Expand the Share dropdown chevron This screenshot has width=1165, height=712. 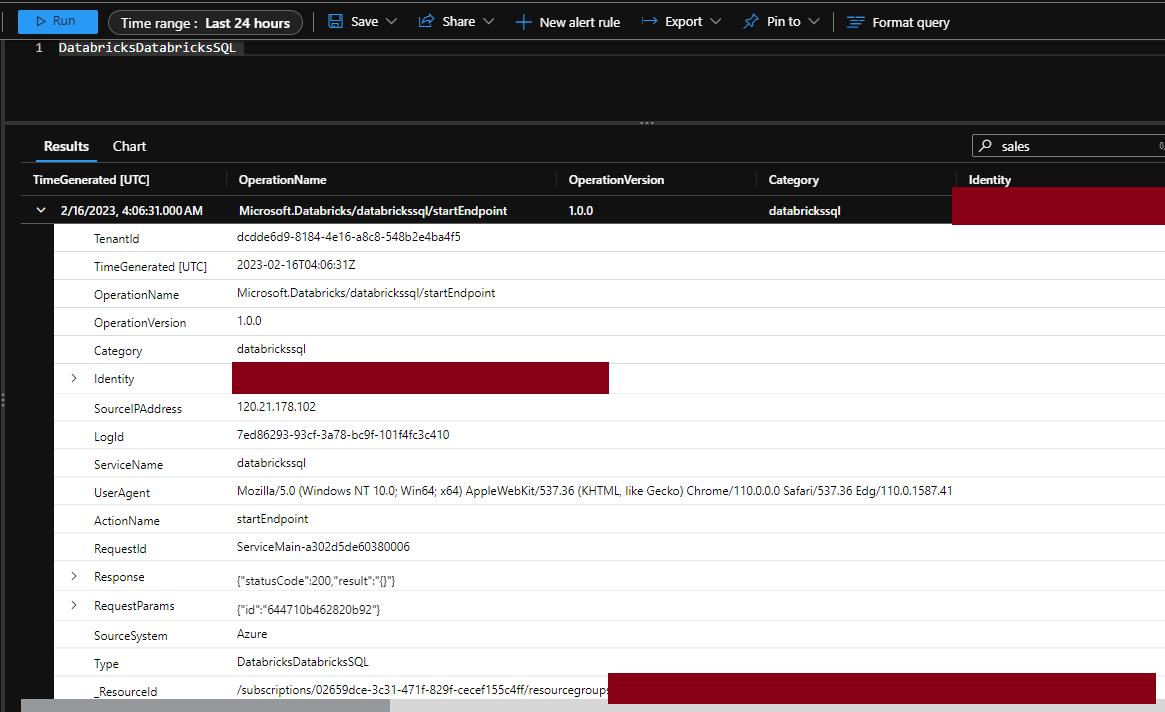coord(488,22)
